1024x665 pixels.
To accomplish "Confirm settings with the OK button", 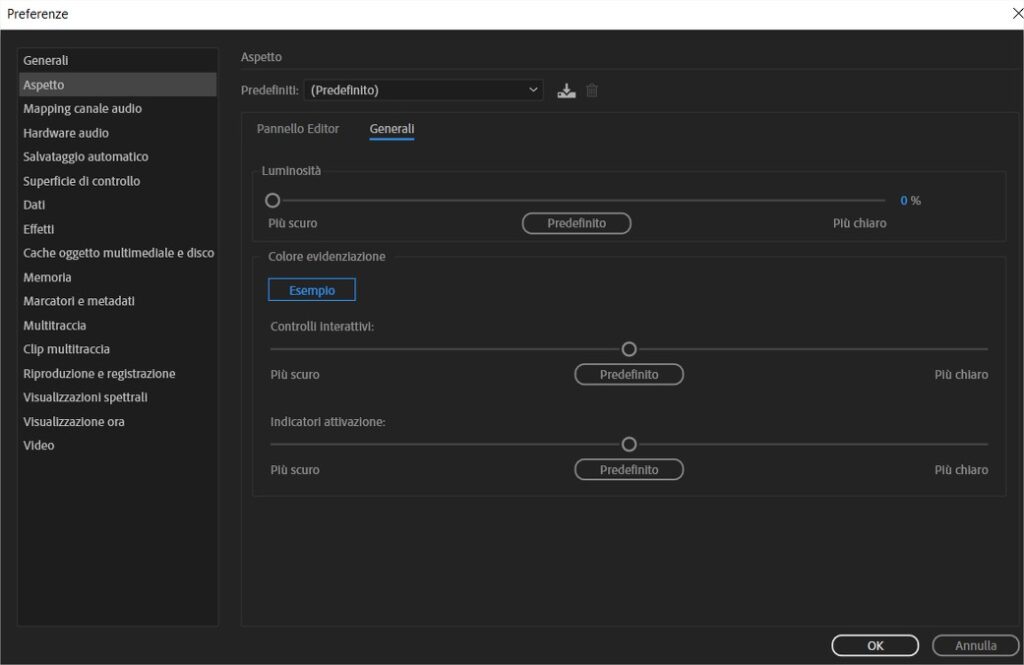I will (874, 645).
